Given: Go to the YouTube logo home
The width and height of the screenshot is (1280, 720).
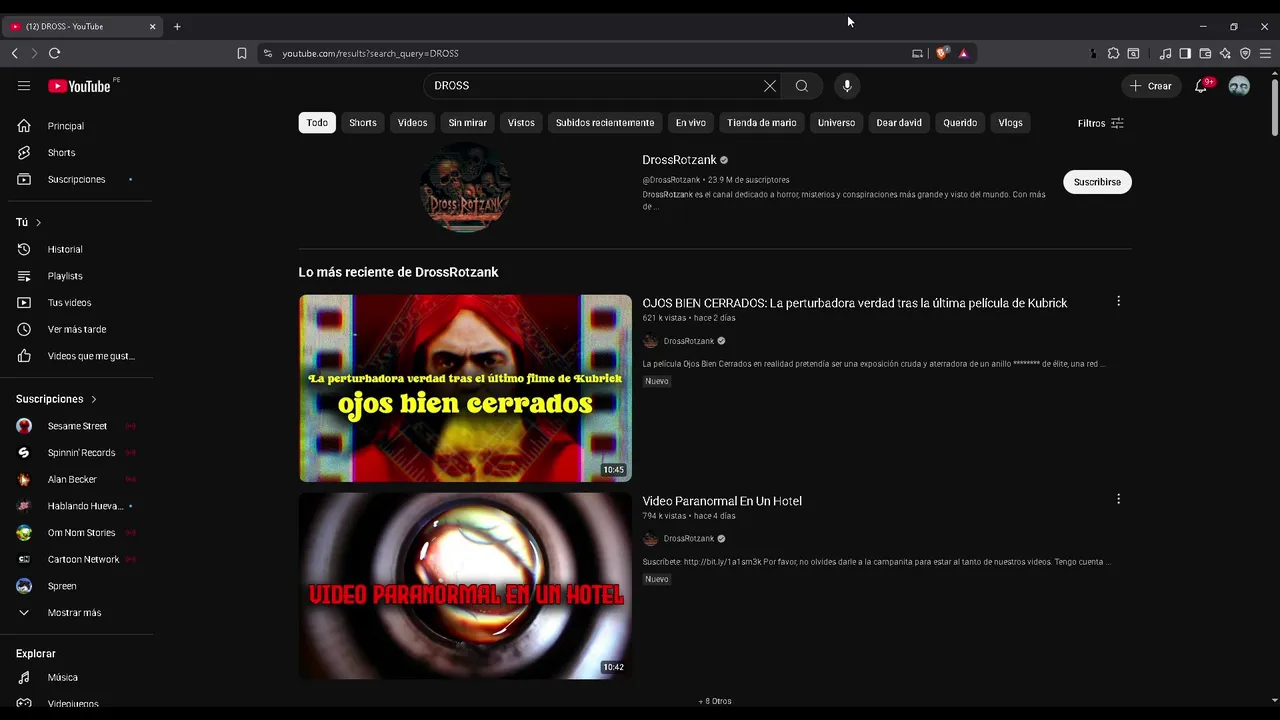Looking at the screenshot, I should point(79,86).
